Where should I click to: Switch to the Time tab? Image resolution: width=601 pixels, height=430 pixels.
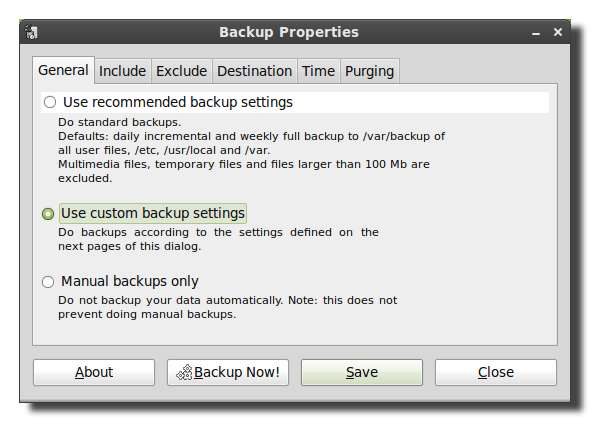(x=318, y=71)
